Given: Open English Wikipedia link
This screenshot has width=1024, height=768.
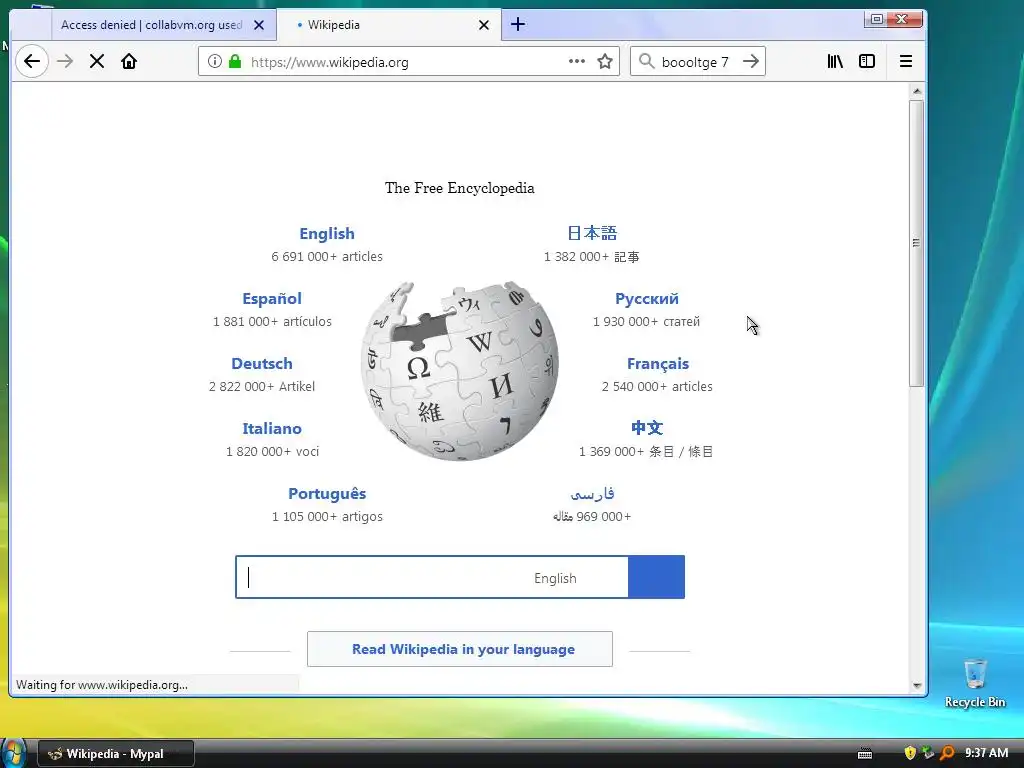Looking at the screenshot, I should tap(327, 233).
